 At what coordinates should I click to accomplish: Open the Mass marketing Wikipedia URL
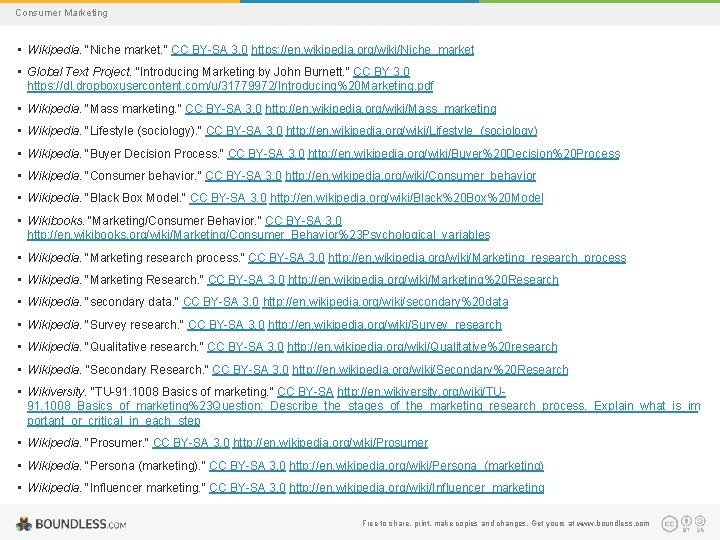point(381,109)
